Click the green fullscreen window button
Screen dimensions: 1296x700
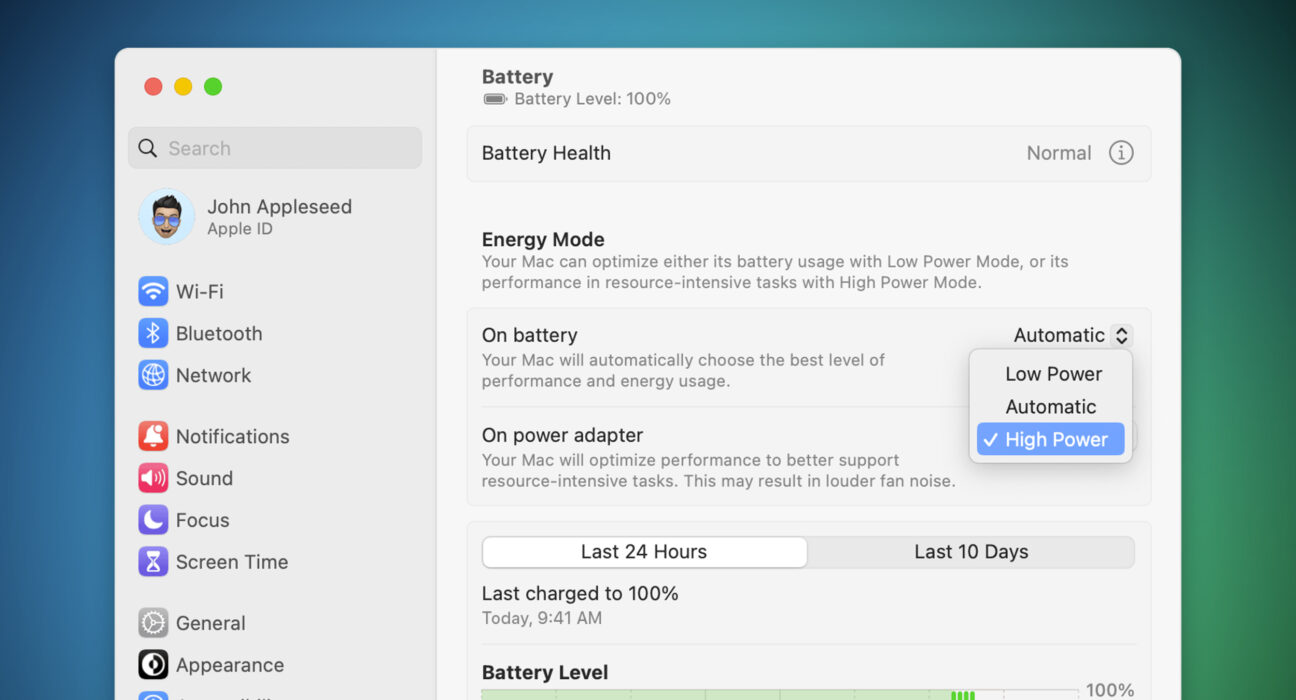coord(213,87)
